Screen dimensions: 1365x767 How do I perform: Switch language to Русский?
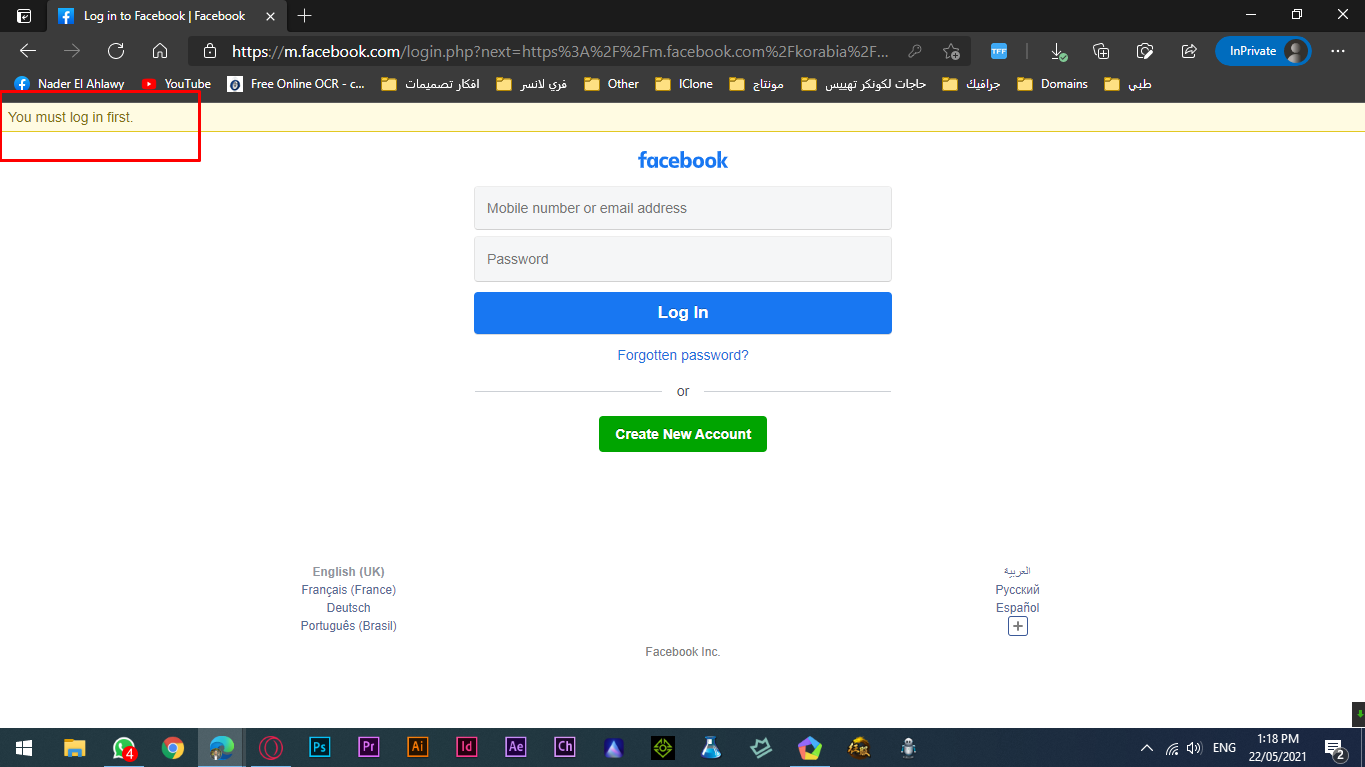tap(1018, 590)
